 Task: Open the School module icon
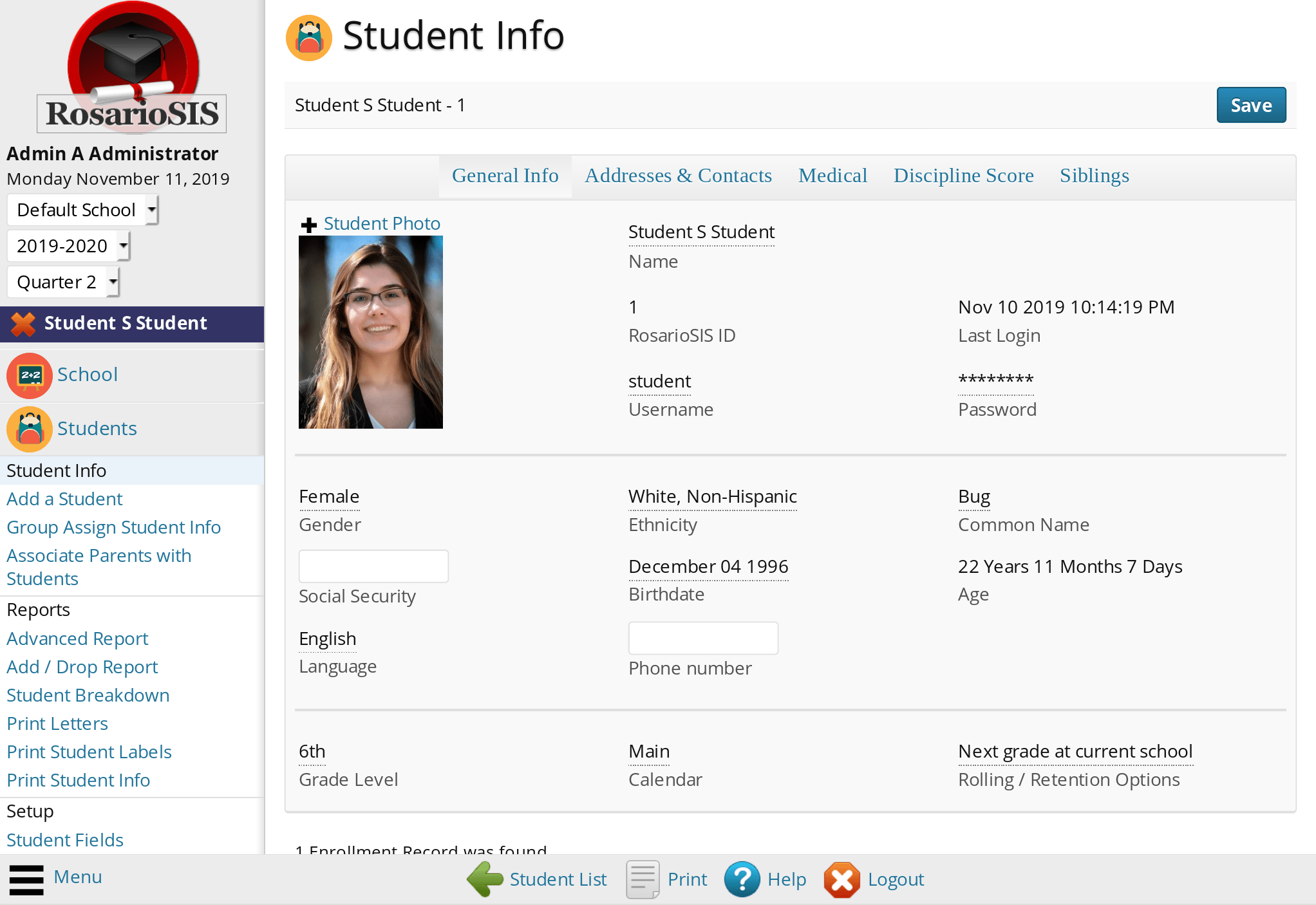tap(29, 375)
